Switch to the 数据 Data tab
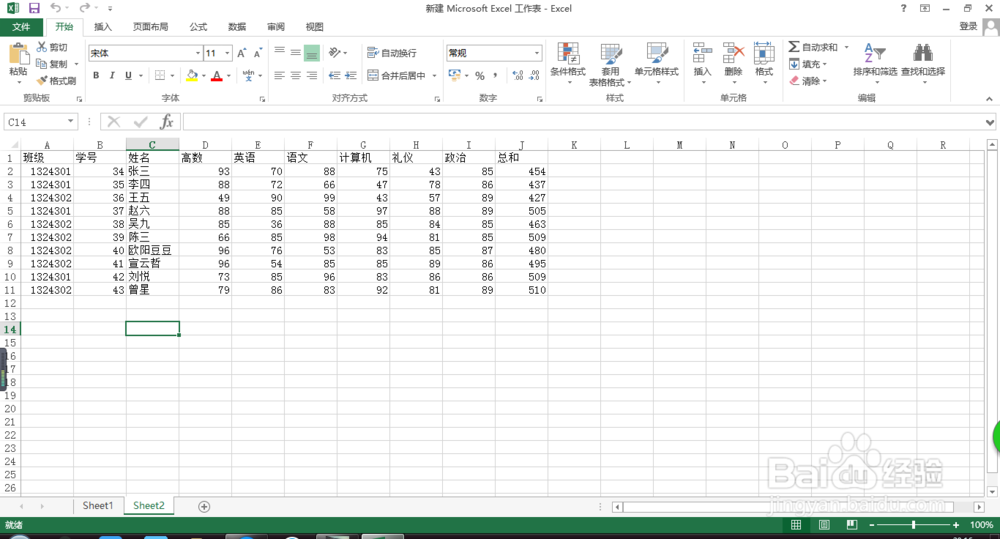This screenshot has height=539, width=1000. (237, 27)
